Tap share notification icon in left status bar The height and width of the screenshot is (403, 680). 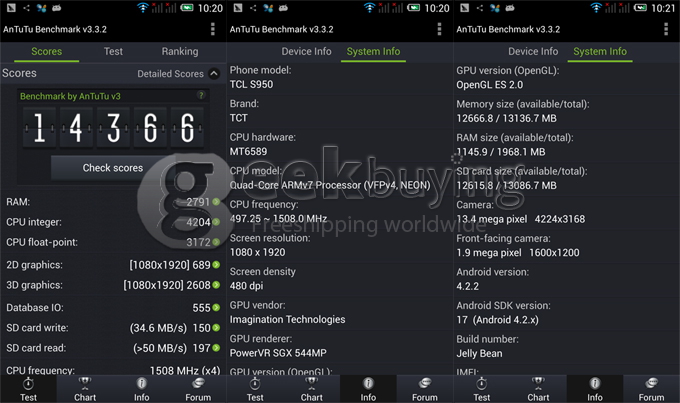[26, 8]
